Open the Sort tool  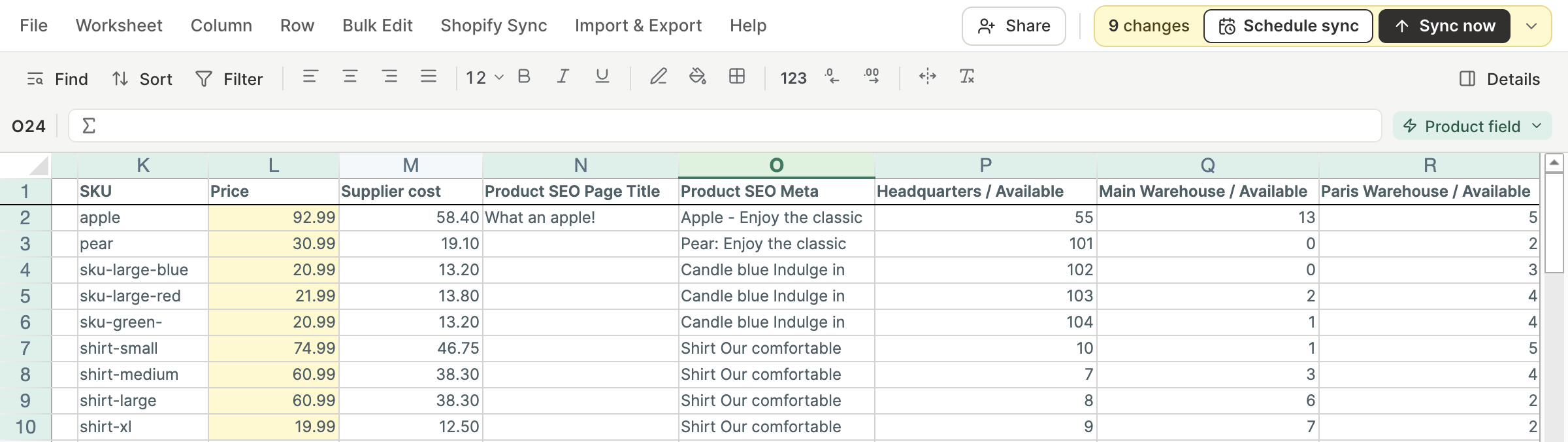[142, 79]
